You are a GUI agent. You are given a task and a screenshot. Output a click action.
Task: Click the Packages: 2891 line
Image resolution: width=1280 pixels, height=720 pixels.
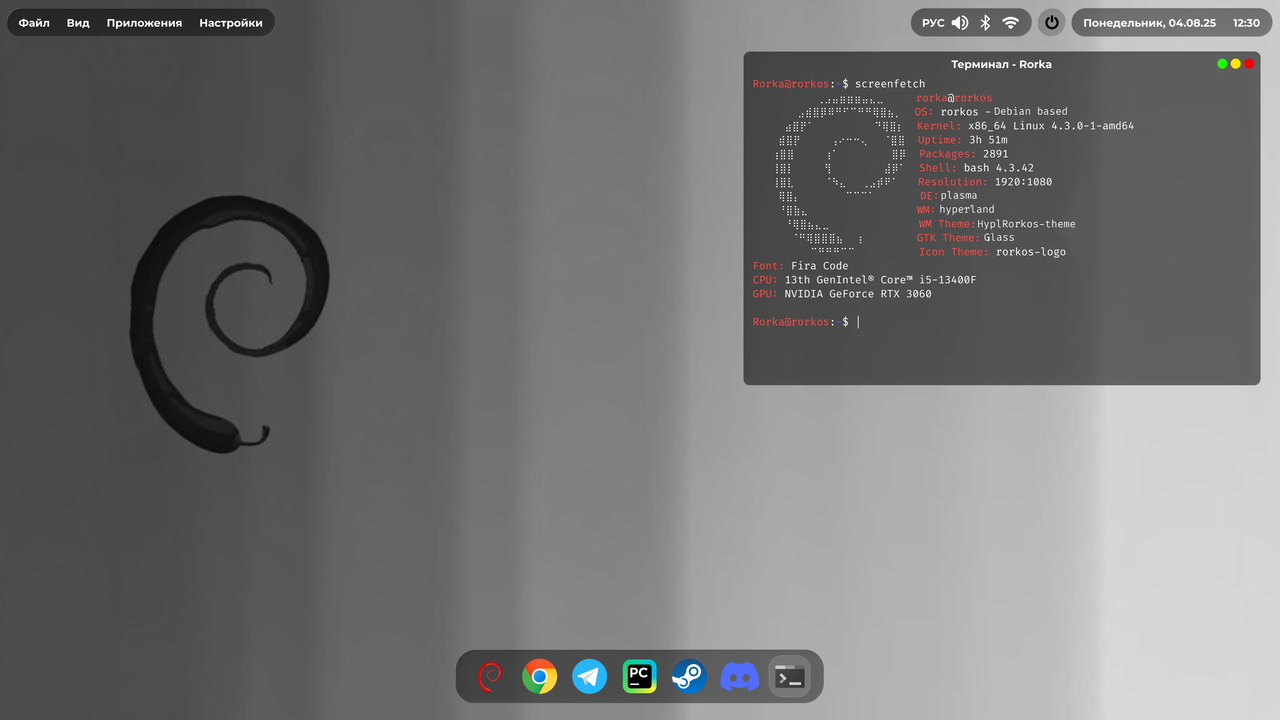964,154
